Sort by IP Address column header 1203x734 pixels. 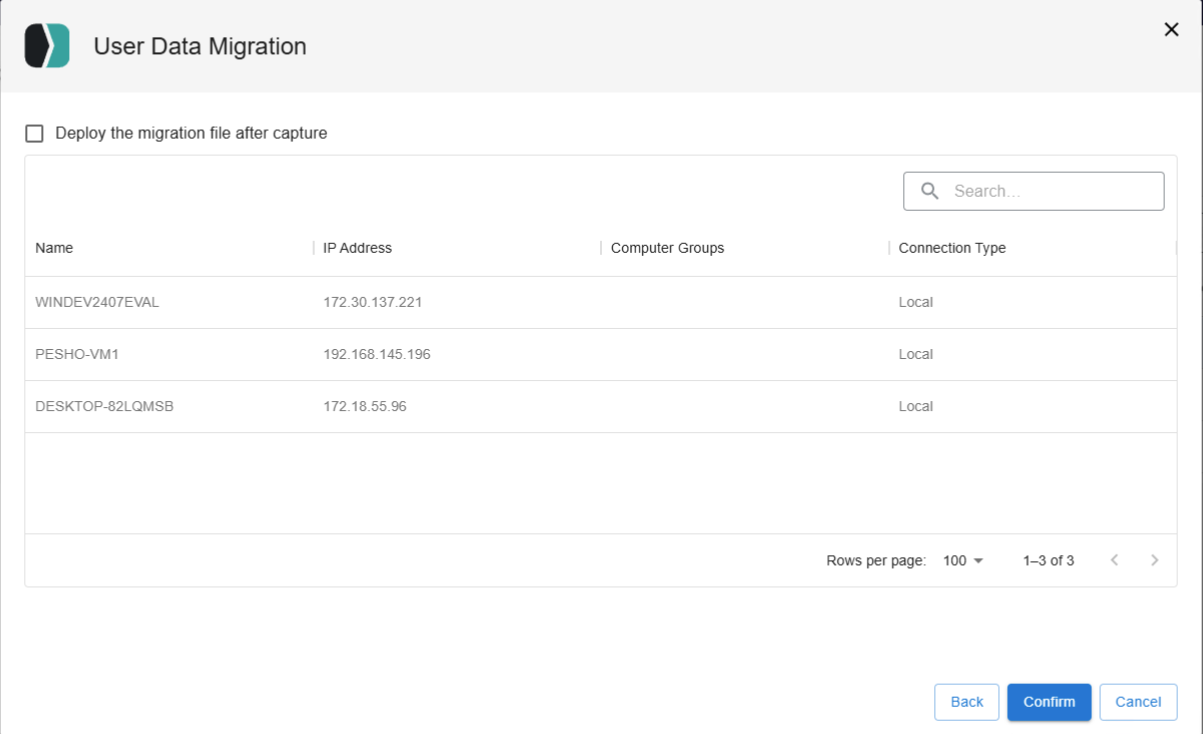coord(357,248)
